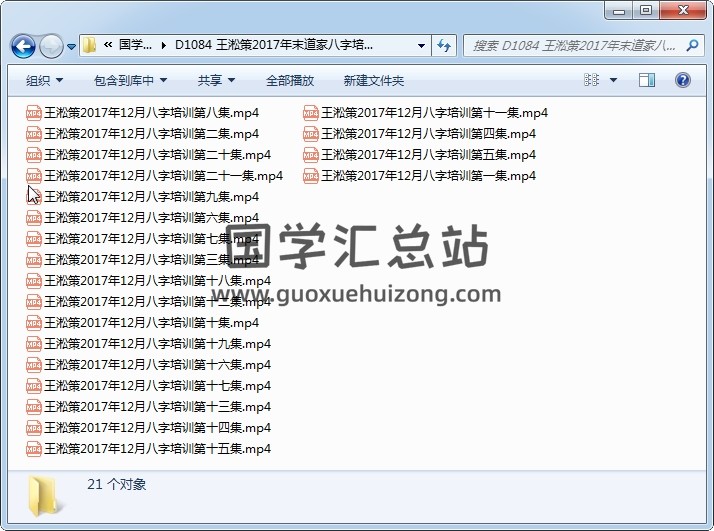This screenshot has width=714, height=531.
Task: Open the 组织 menu
Action: [44, 81]
